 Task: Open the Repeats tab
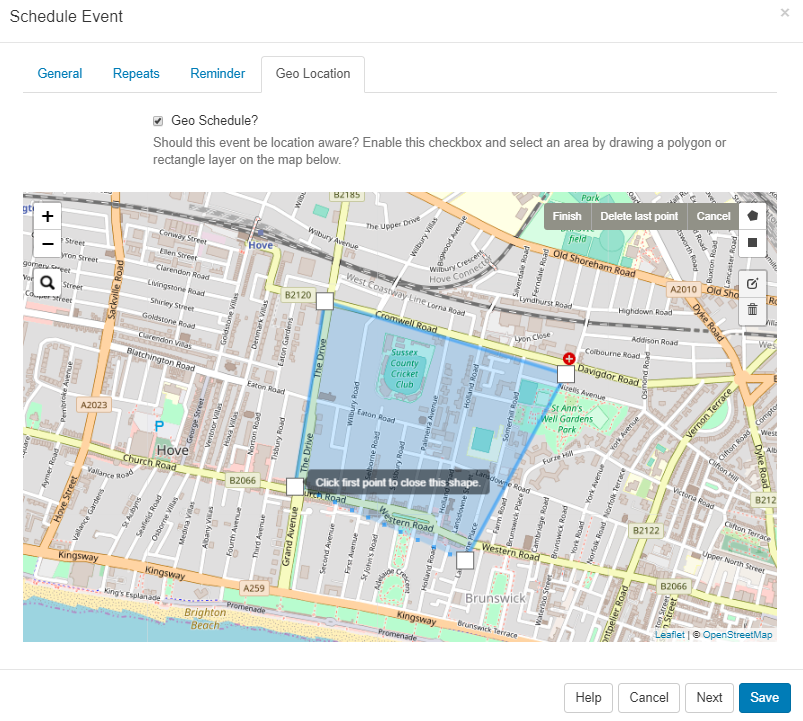point(136,74)
